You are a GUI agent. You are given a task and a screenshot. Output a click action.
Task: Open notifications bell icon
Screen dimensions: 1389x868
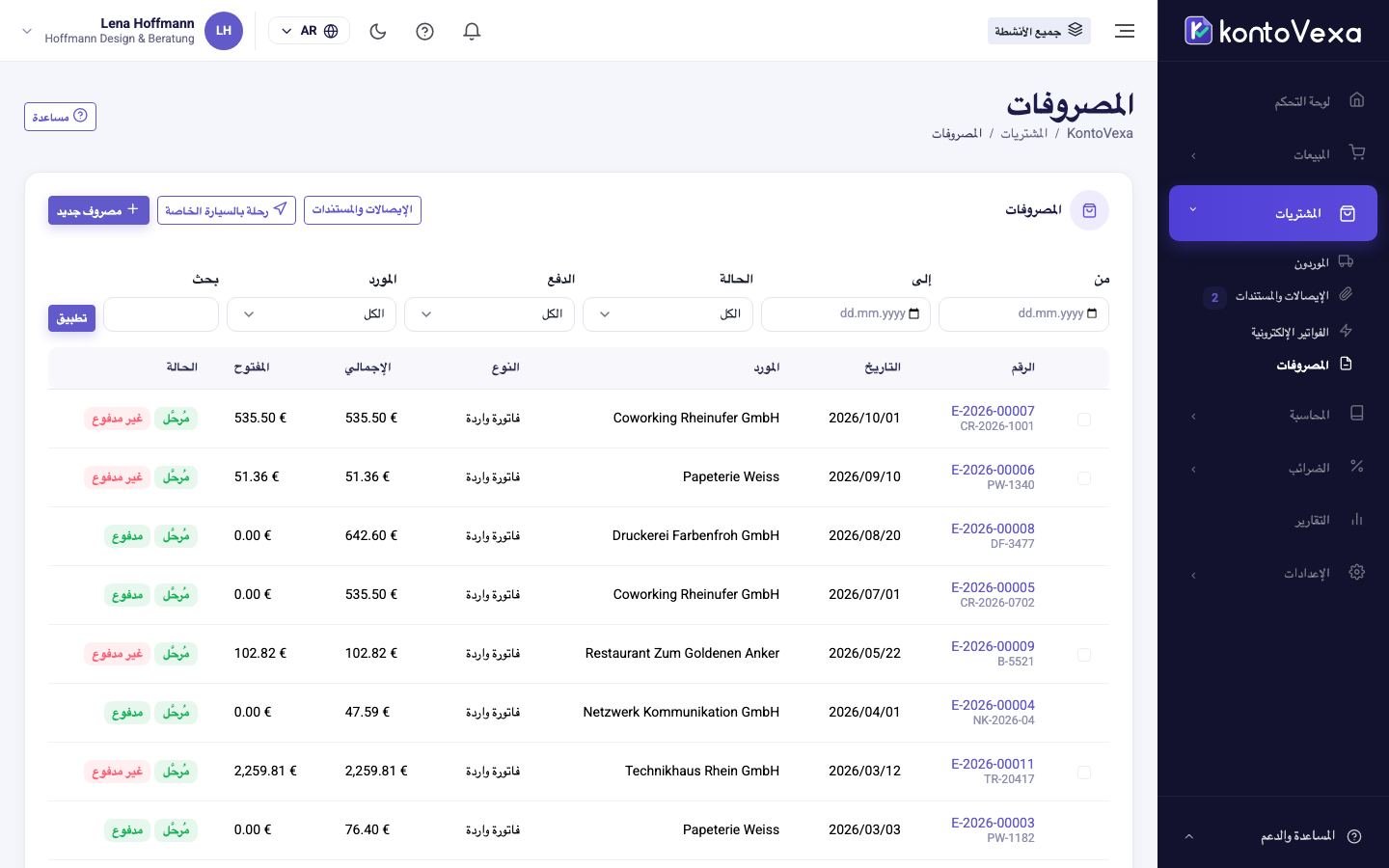point(472,31)
